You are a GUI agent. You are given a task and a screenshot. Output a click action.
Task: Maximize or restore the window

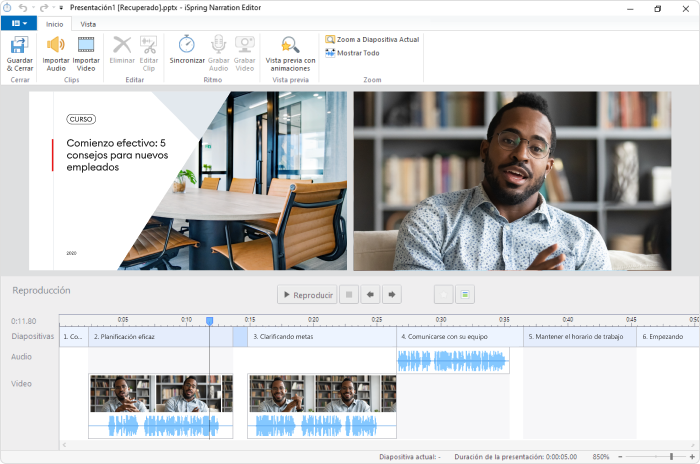pos(658,8)
